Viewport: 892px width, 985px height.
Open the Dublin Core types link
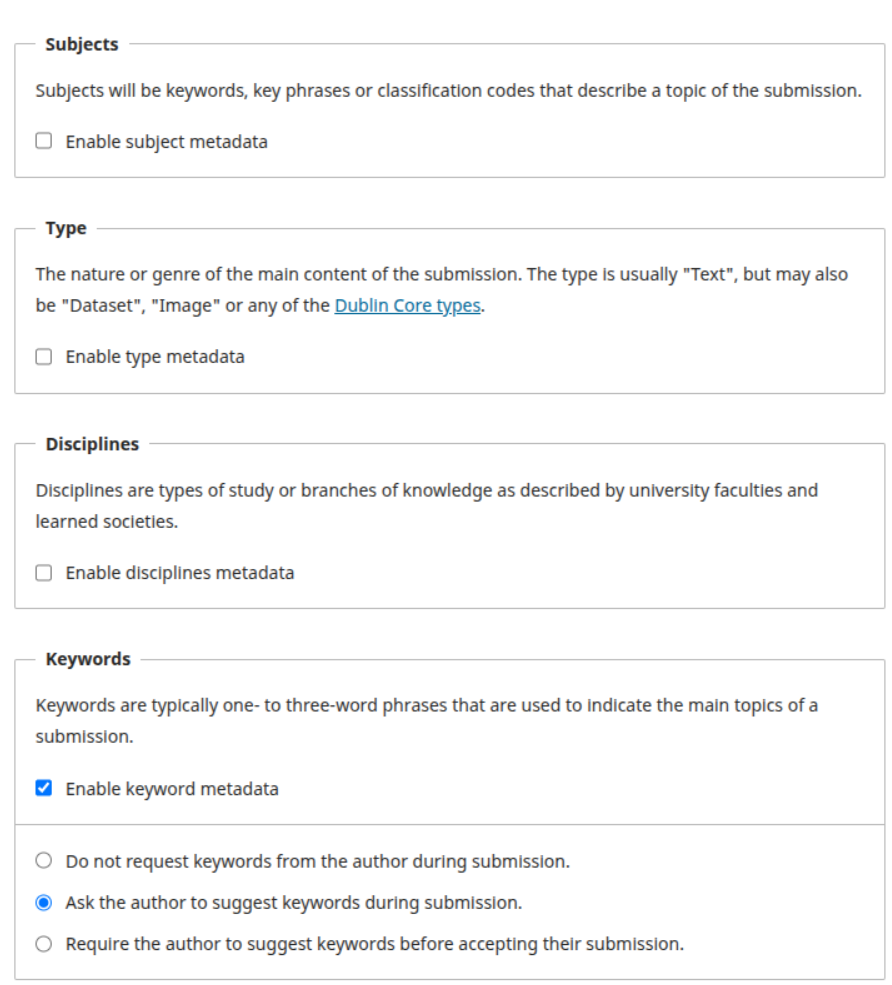coord(408,306)
